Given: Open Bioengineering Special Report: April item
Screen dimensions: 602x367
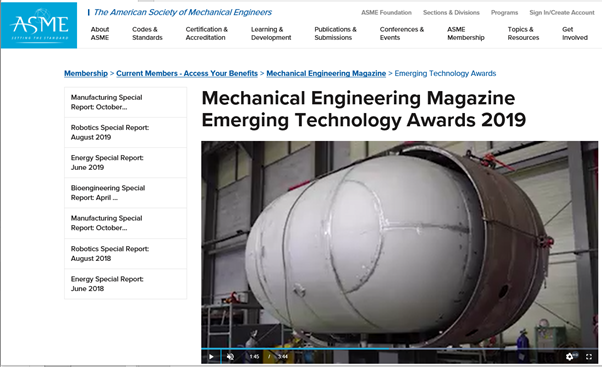Looking at the screenshot, I should (x=126, y=193).
